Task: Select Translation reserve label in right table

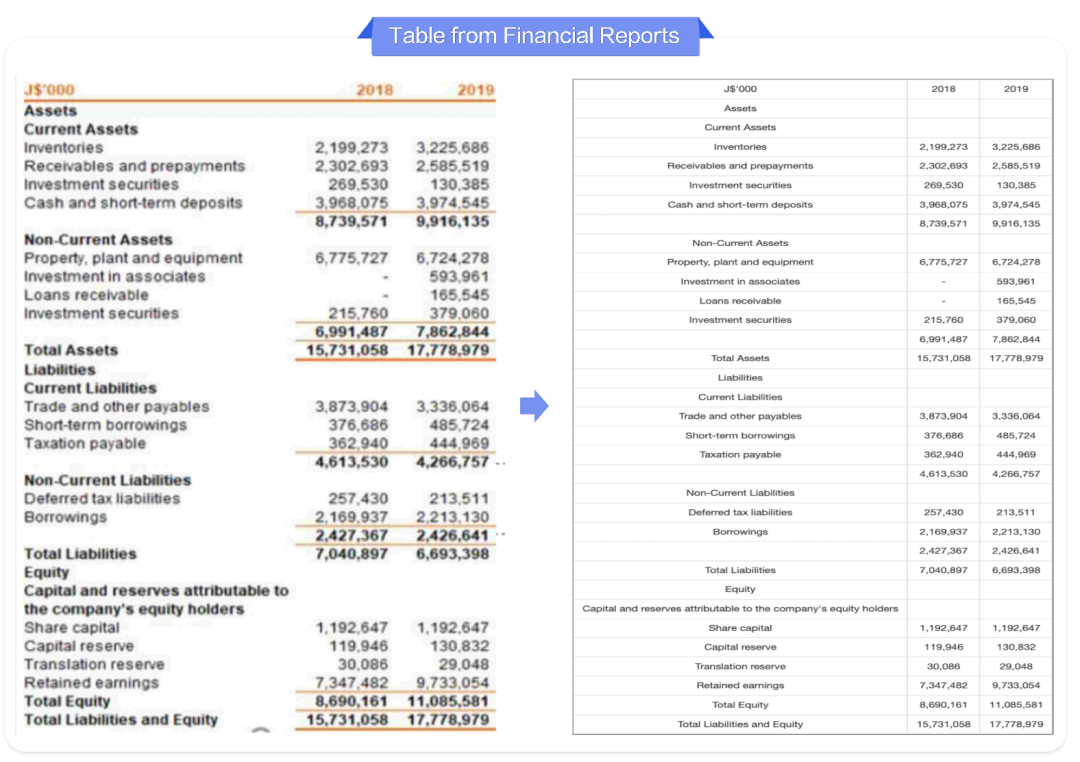Action: (739, 666)
